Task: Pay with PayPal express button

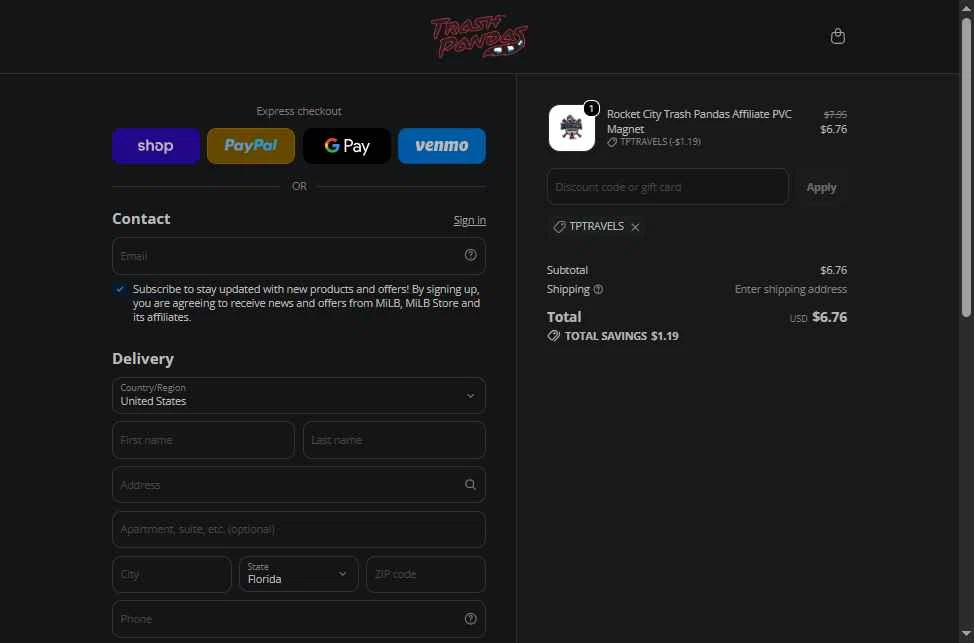Action: tap(251, 146)
